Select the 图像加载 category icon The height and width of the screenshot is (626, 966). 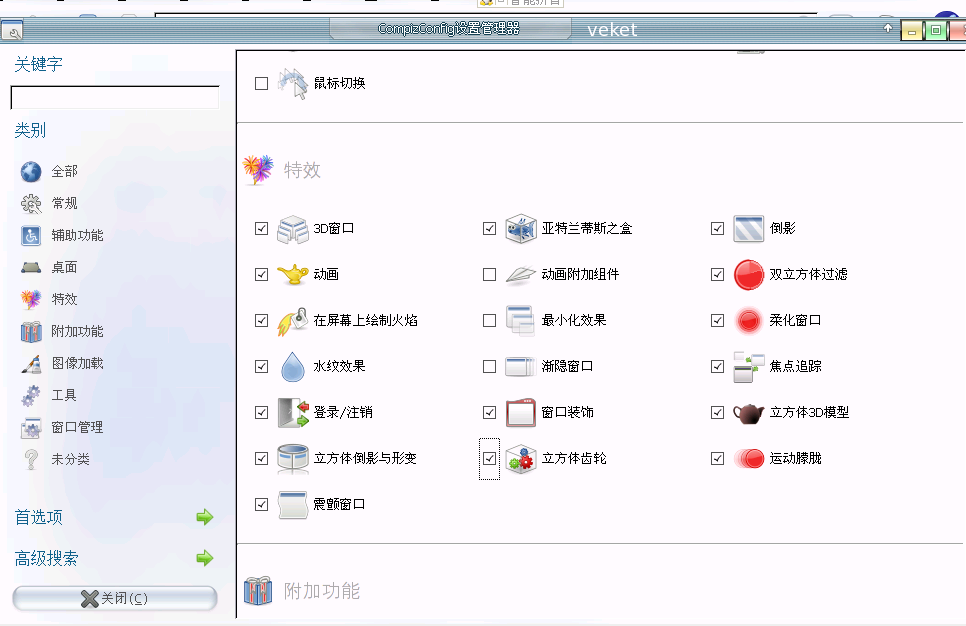pyautogui.click(x=31, y=364)
